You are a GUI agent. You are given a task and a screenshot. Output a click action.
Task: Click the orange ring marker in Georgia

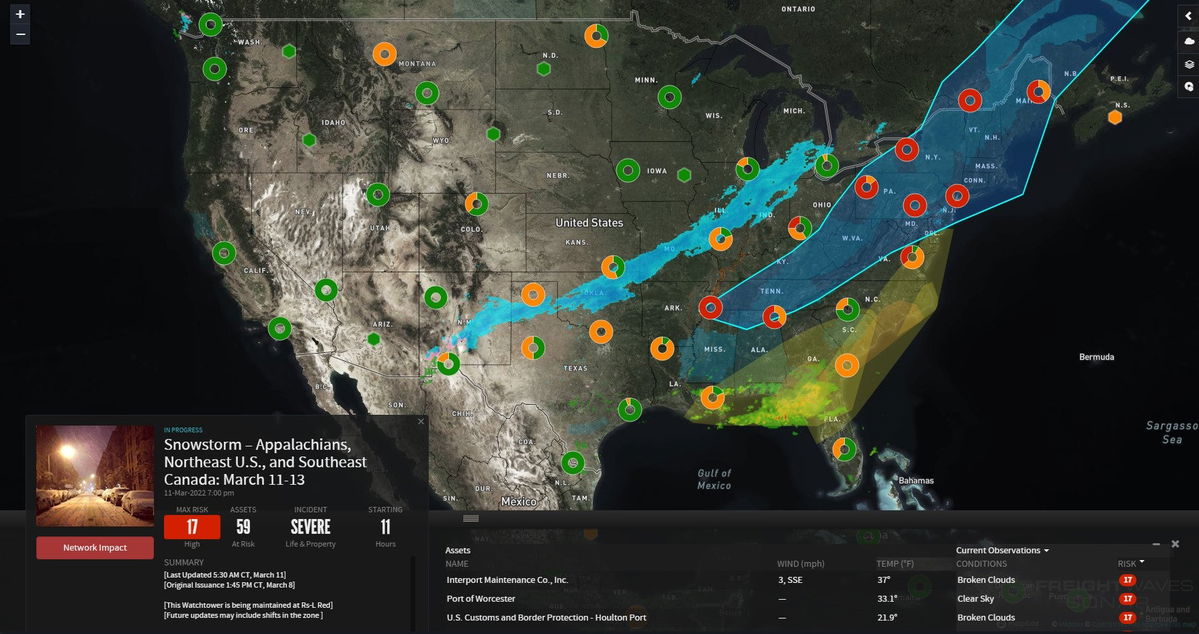pos(846,365)
